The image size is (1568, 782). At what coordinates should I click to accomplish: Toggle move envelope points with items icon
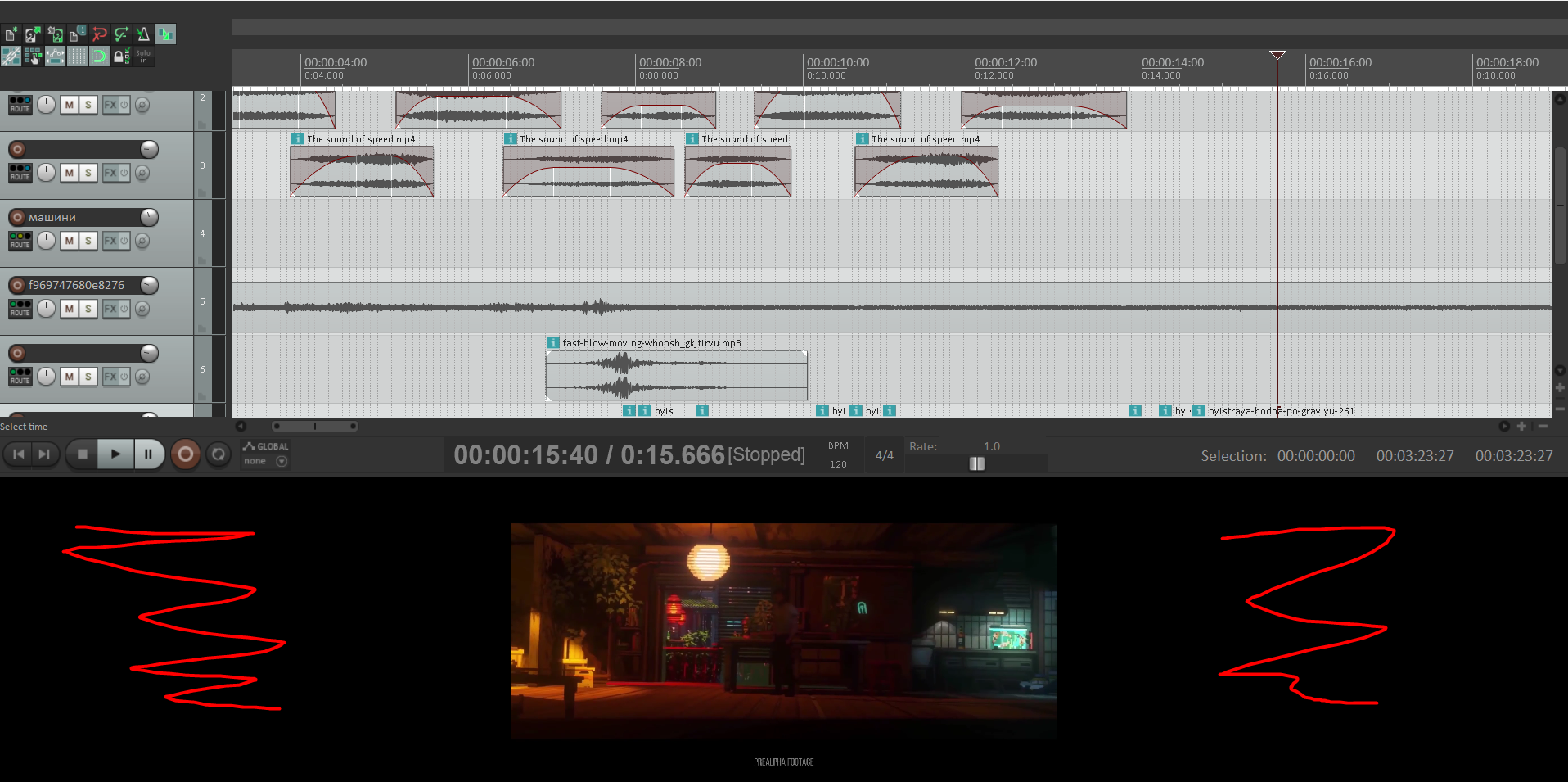pos(55,57)
